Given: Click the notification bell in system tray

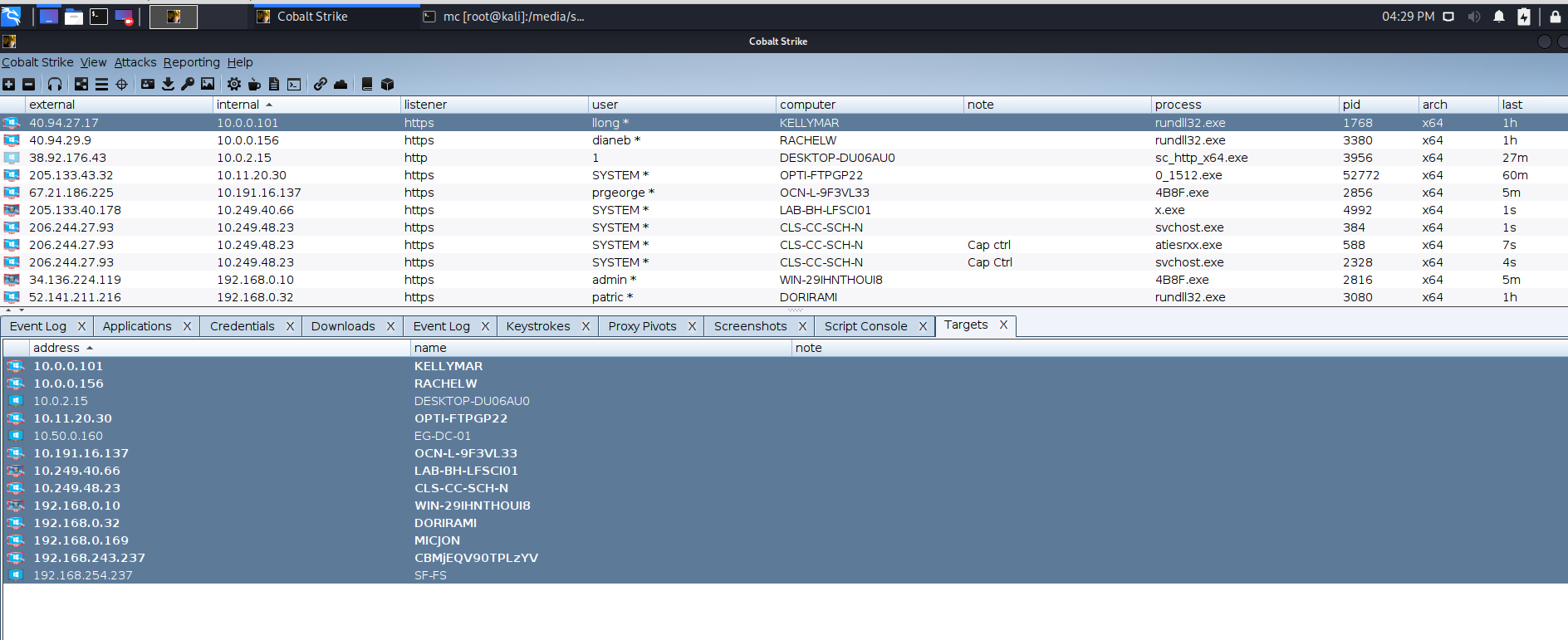Looking at the screenshot, I should [x=1499, y=17].
